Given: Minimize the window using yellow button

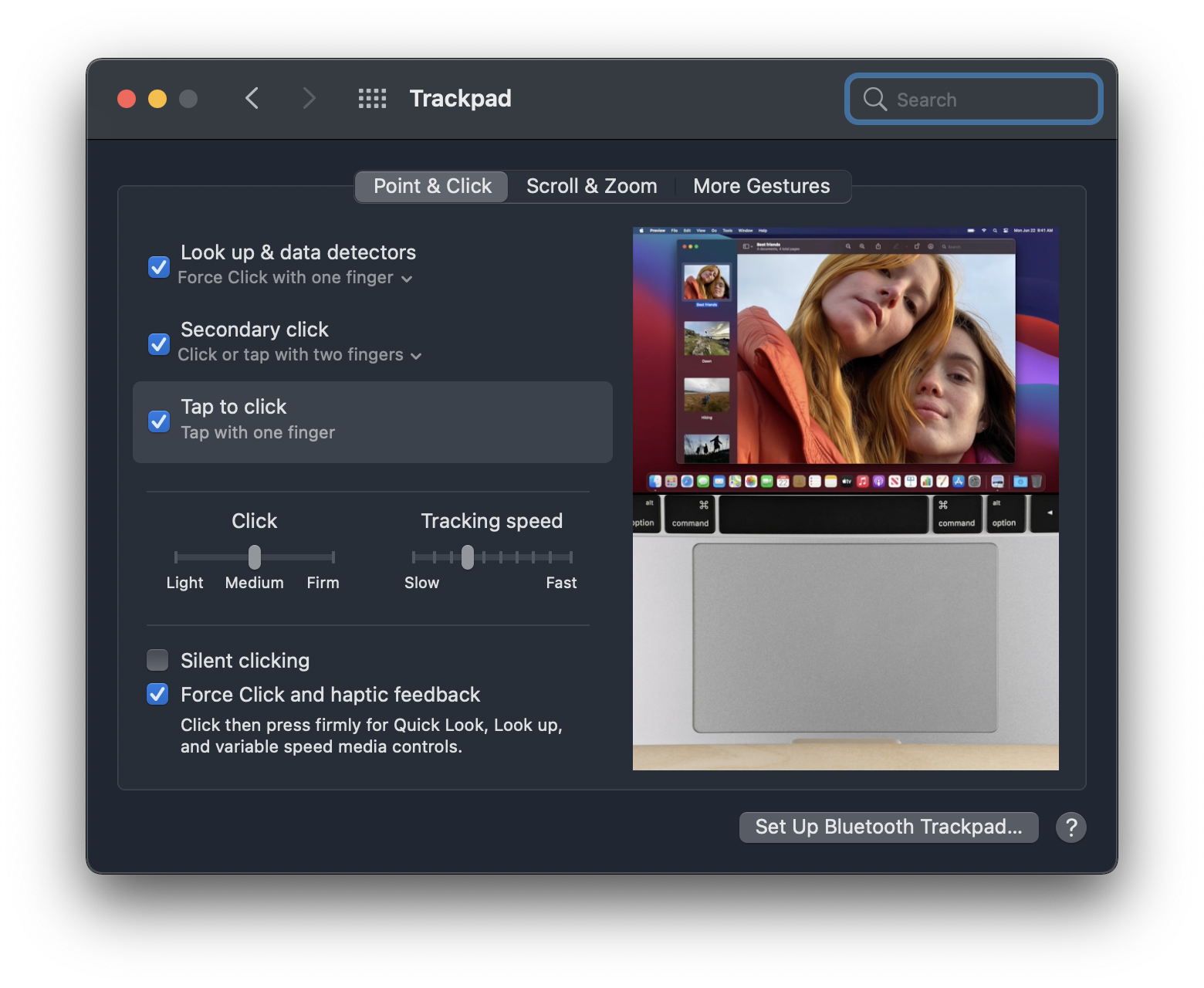Looking at the screenshot, I should pos(157,99).
